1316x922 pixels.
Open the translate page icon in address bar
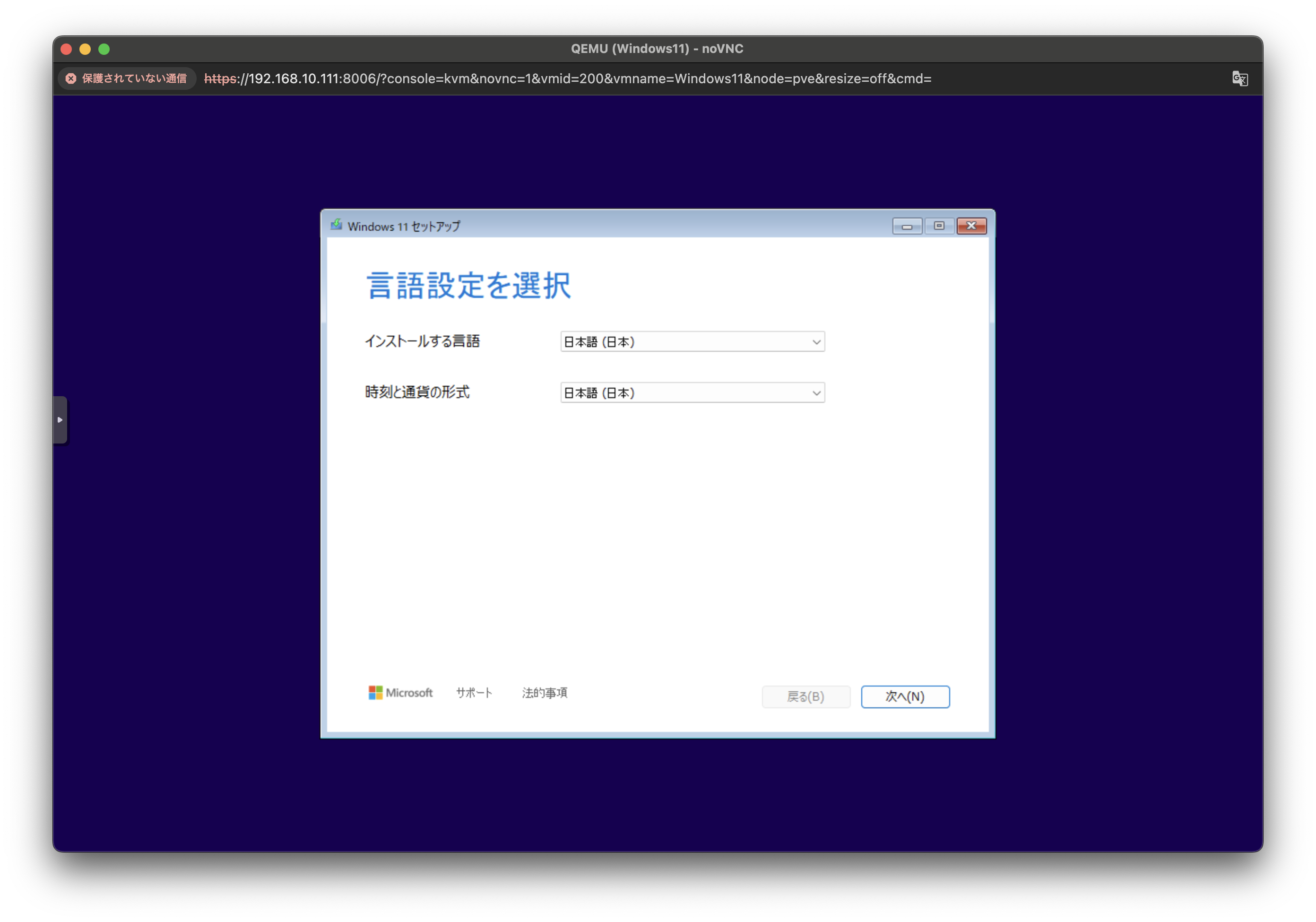(1239, 78)
